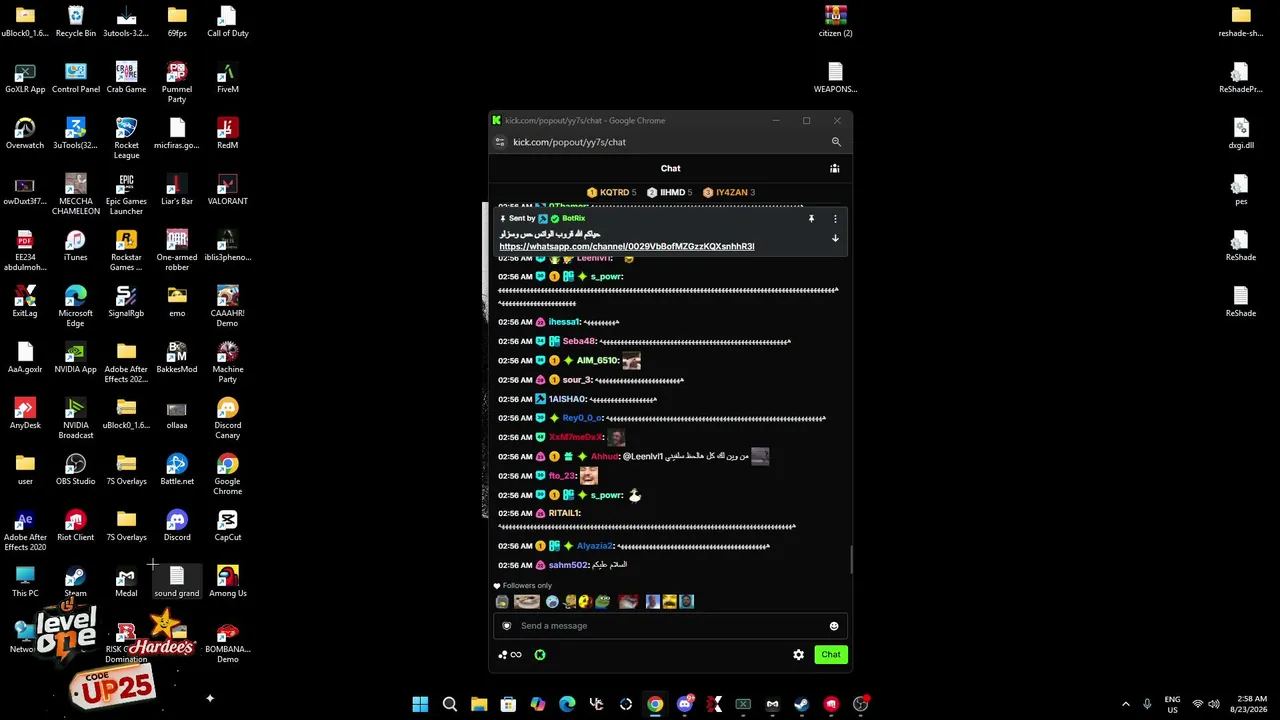Open the emoji picker in message box

pyautogui.click(x=834, y=626)
